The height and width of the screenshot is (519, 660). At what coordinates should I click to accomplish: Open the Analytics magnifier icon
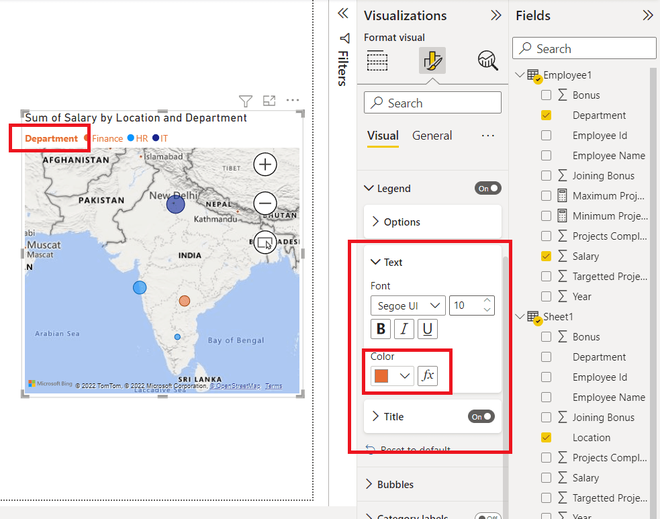(488, 61)
